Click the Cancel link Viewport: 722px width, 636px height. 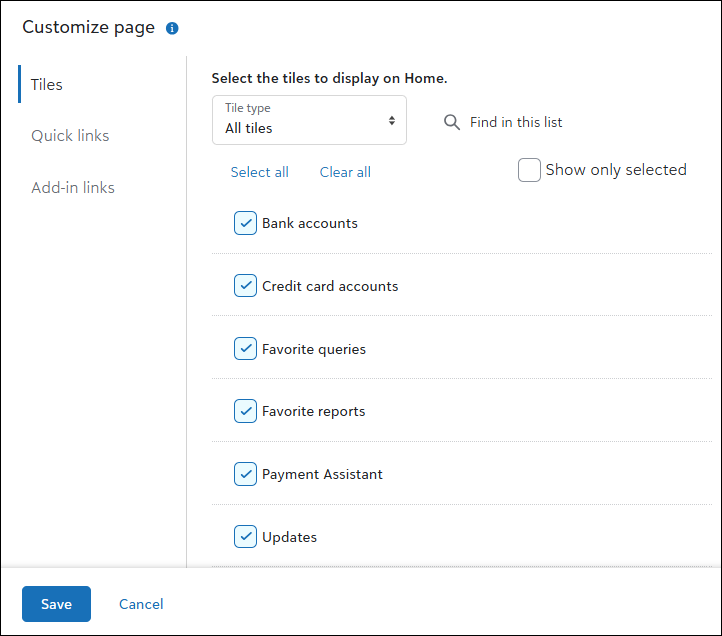(141, 604)
